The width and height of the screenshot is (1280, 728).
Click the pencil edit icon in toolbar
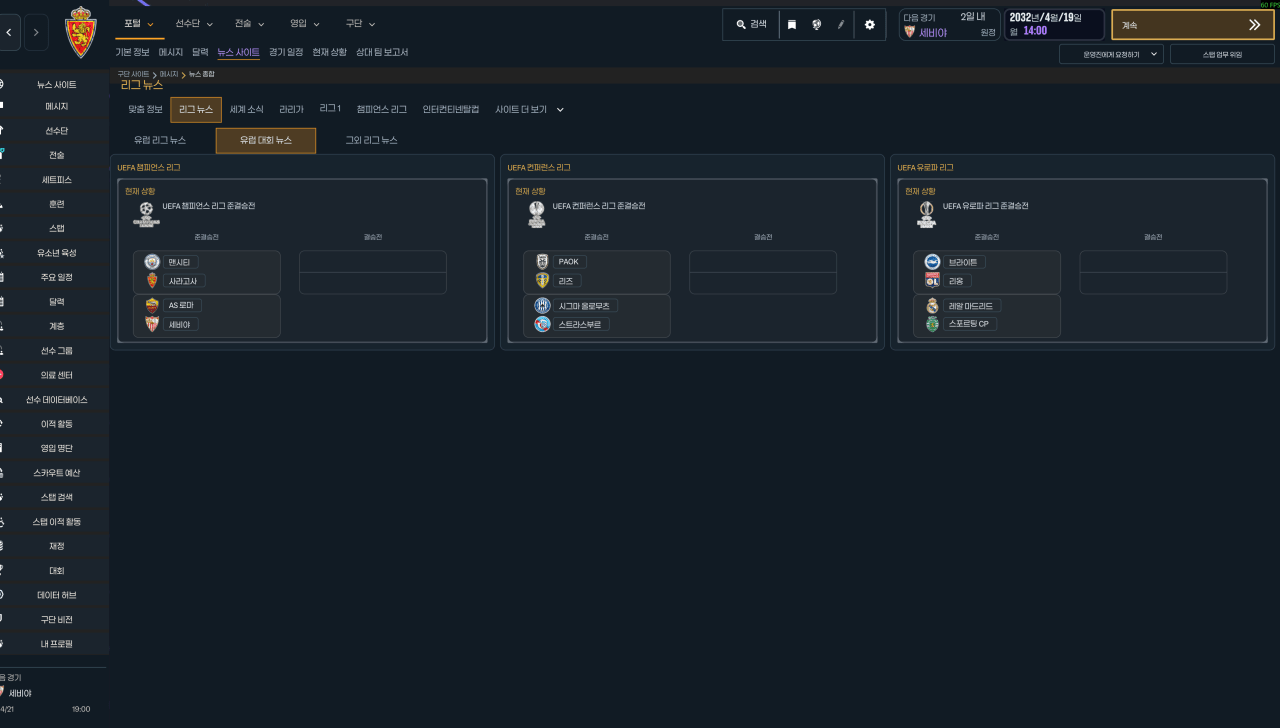(842, 24)
